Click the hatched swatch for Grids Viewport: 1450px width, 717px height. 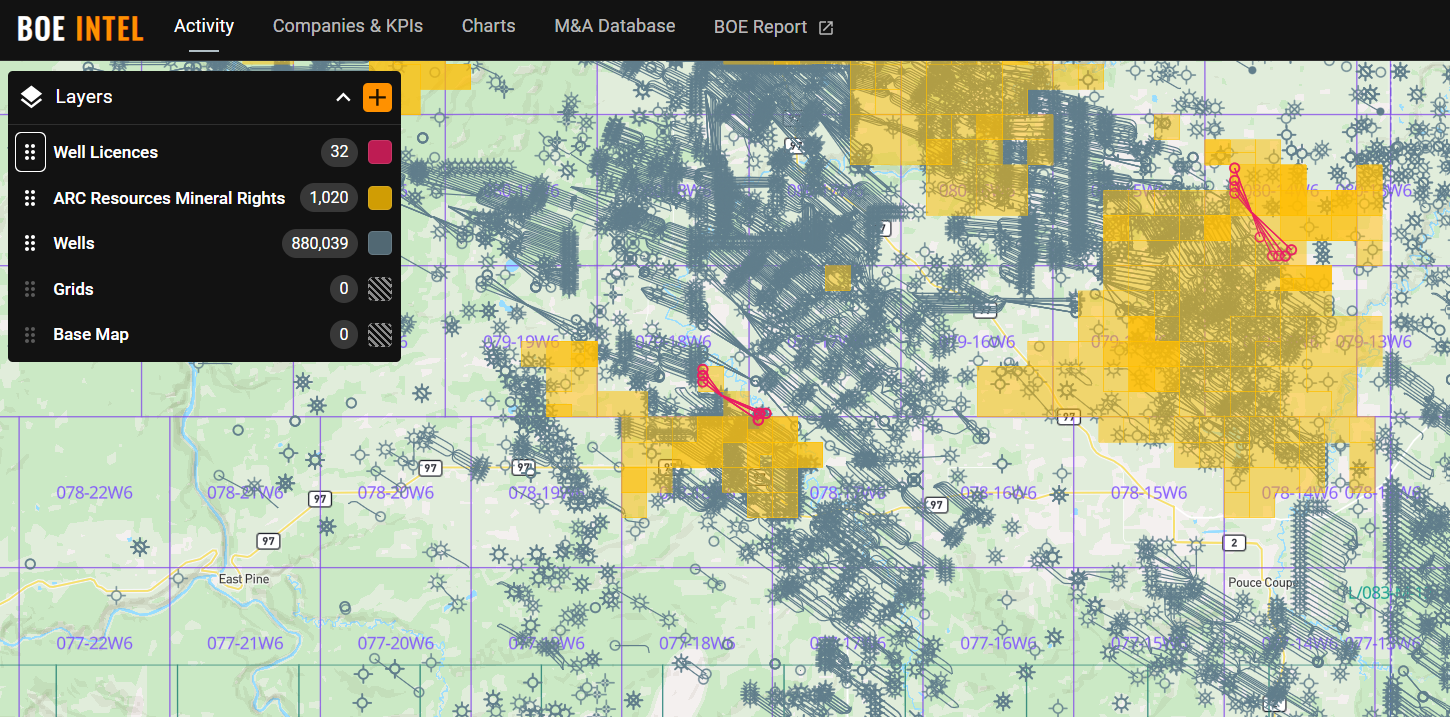[380, 289]
